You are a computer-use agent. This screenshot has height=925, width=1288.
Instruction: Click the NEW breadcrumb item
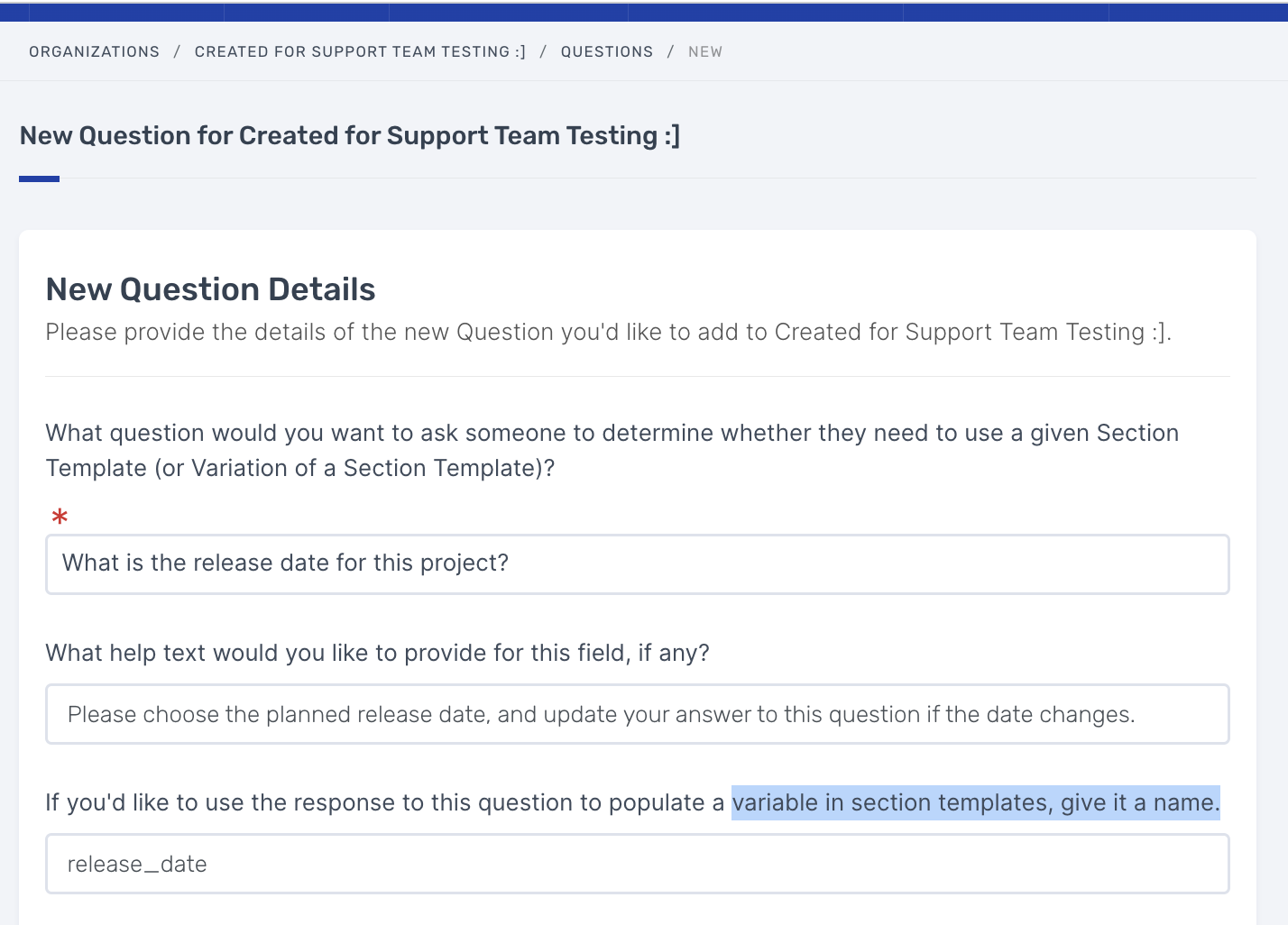(705, 51)
